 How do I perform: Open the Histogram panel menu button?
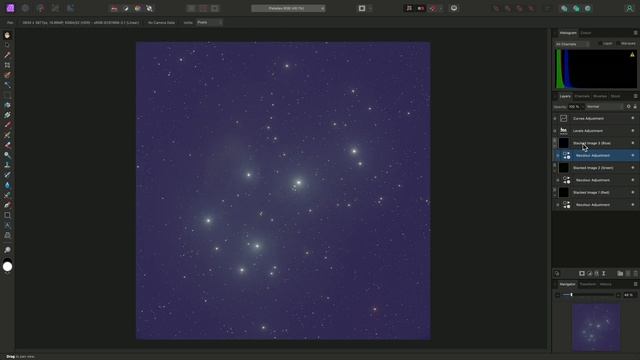tap(636, 33)
